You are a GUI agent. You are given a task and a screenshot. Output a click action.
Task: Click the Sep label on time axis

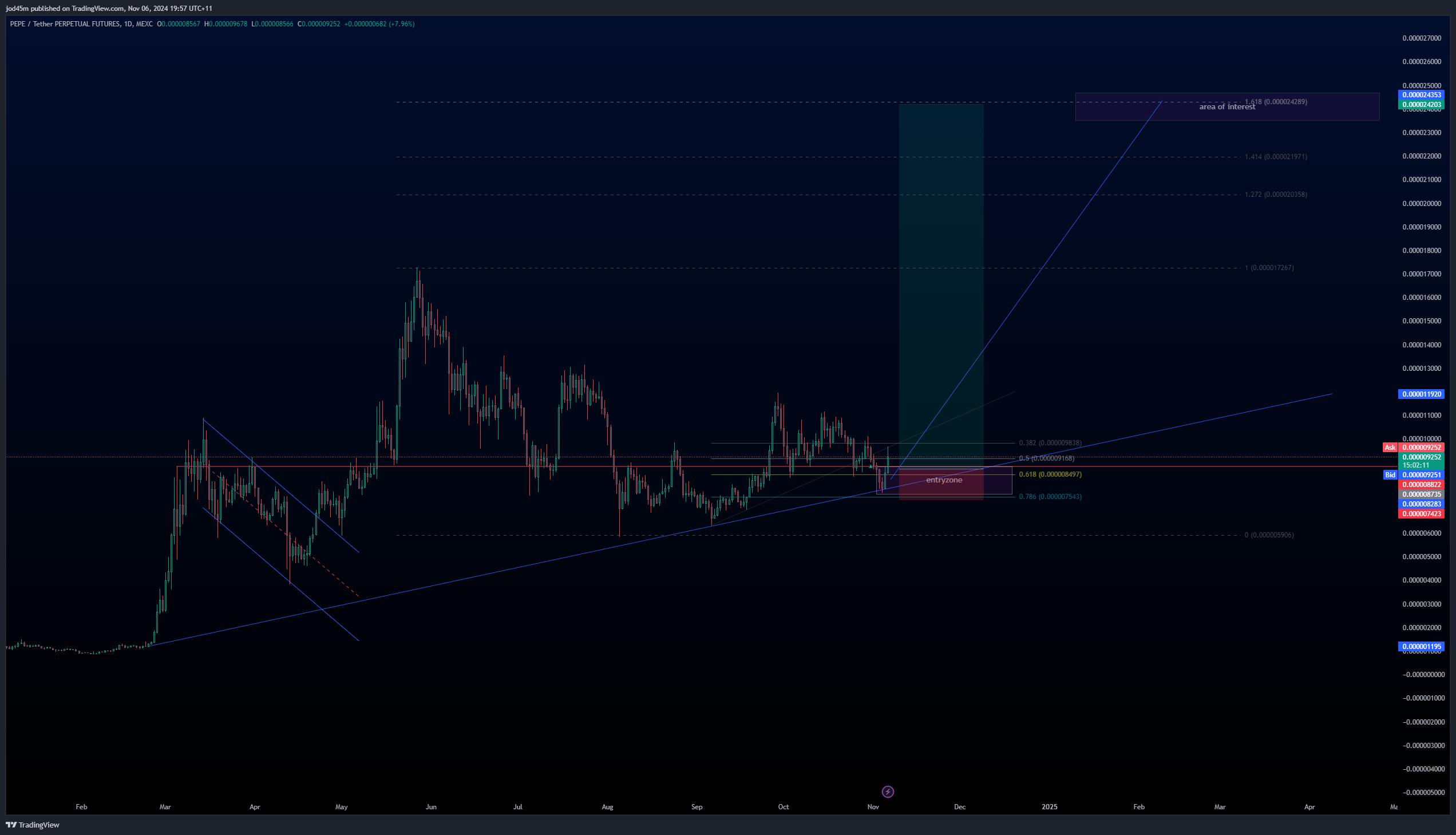click(697, 807)
